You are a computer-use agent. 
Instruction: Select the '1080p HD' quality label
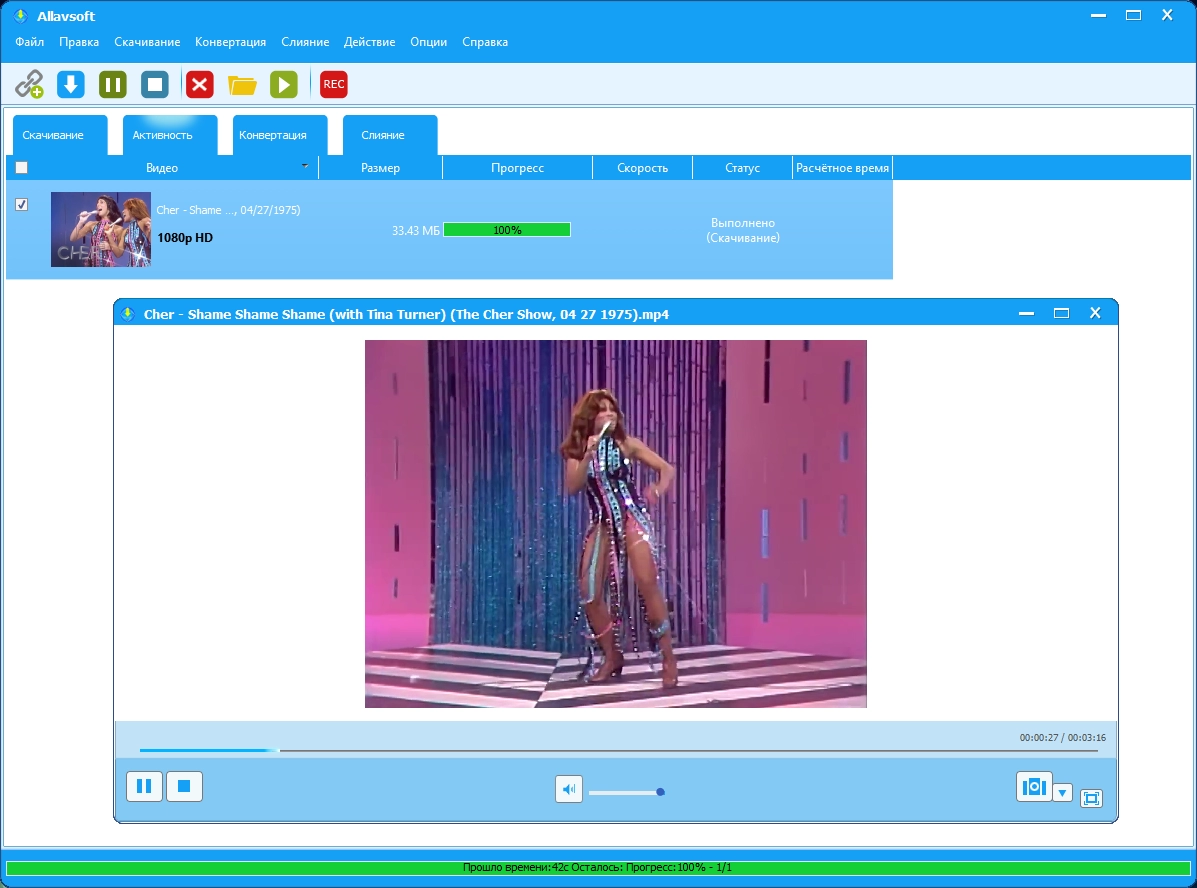(x=185, y=237)
